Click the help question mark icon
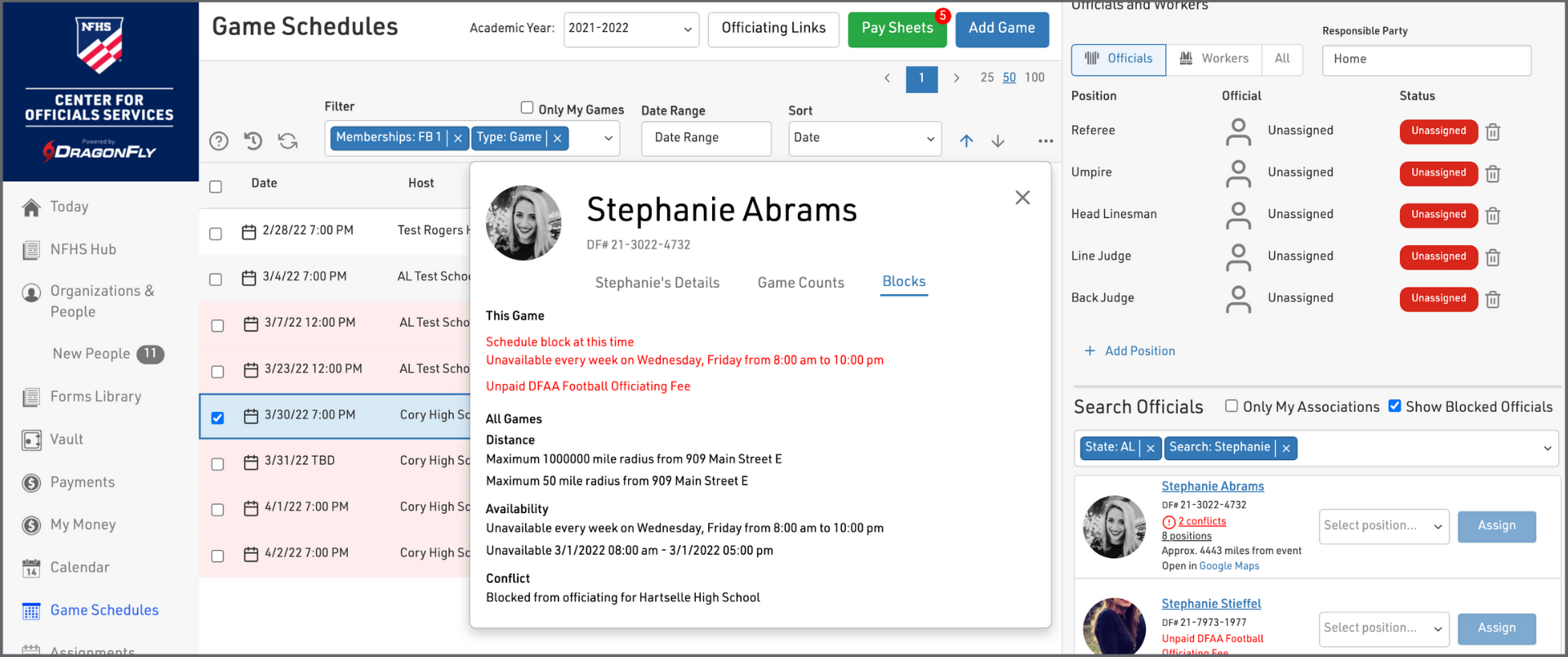This screenshot has width=1568, height=657. [x=219, y=141]
